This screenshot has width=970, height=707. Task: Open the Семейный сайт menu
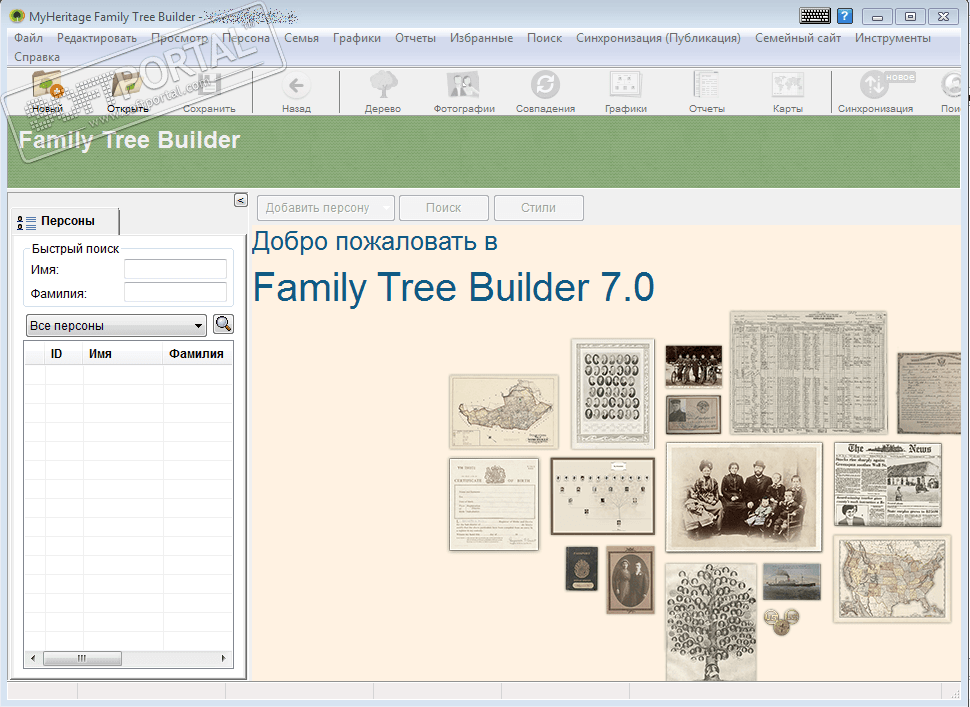pos(797,38)
